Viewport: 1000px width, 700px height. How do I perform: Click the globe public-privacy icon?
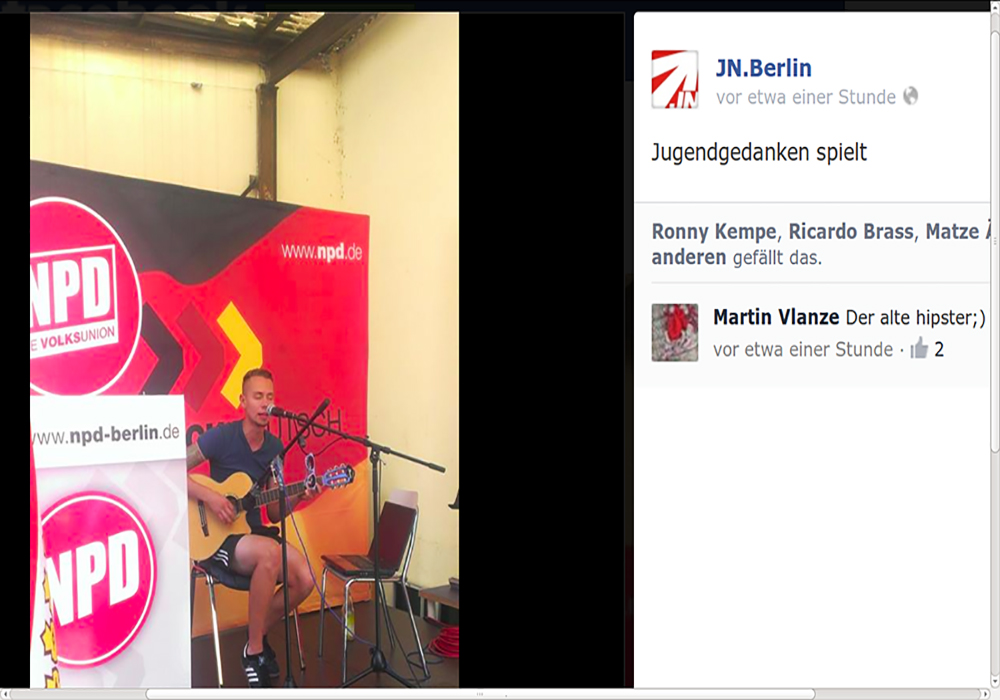tap(911, 96)
